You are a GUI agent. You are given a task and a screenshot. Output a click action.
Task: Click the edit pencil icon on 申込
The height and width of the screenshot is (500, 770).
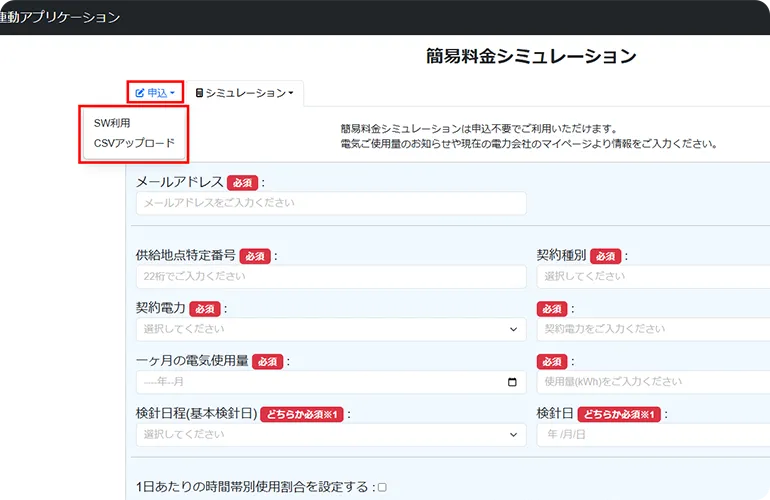point(140,93)
